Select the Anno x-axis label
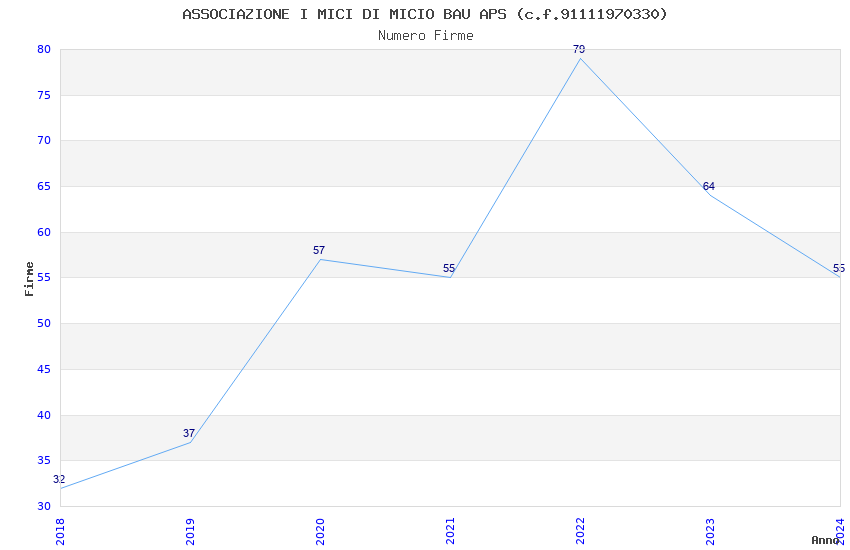Image resolution: width=850 pixels, height=550 pixels. (x=825, y=540)
